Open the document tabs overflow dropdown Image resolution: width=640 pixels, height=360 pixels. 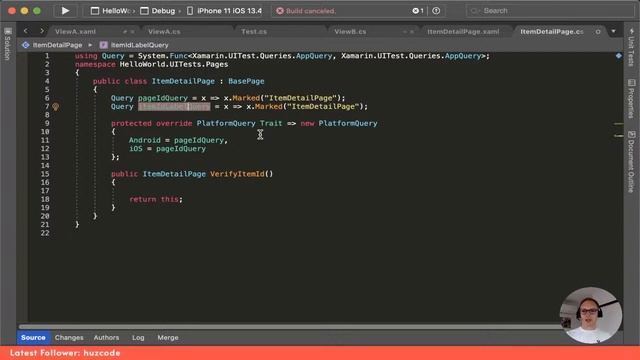pyautogui.click(x=613, y=31)
